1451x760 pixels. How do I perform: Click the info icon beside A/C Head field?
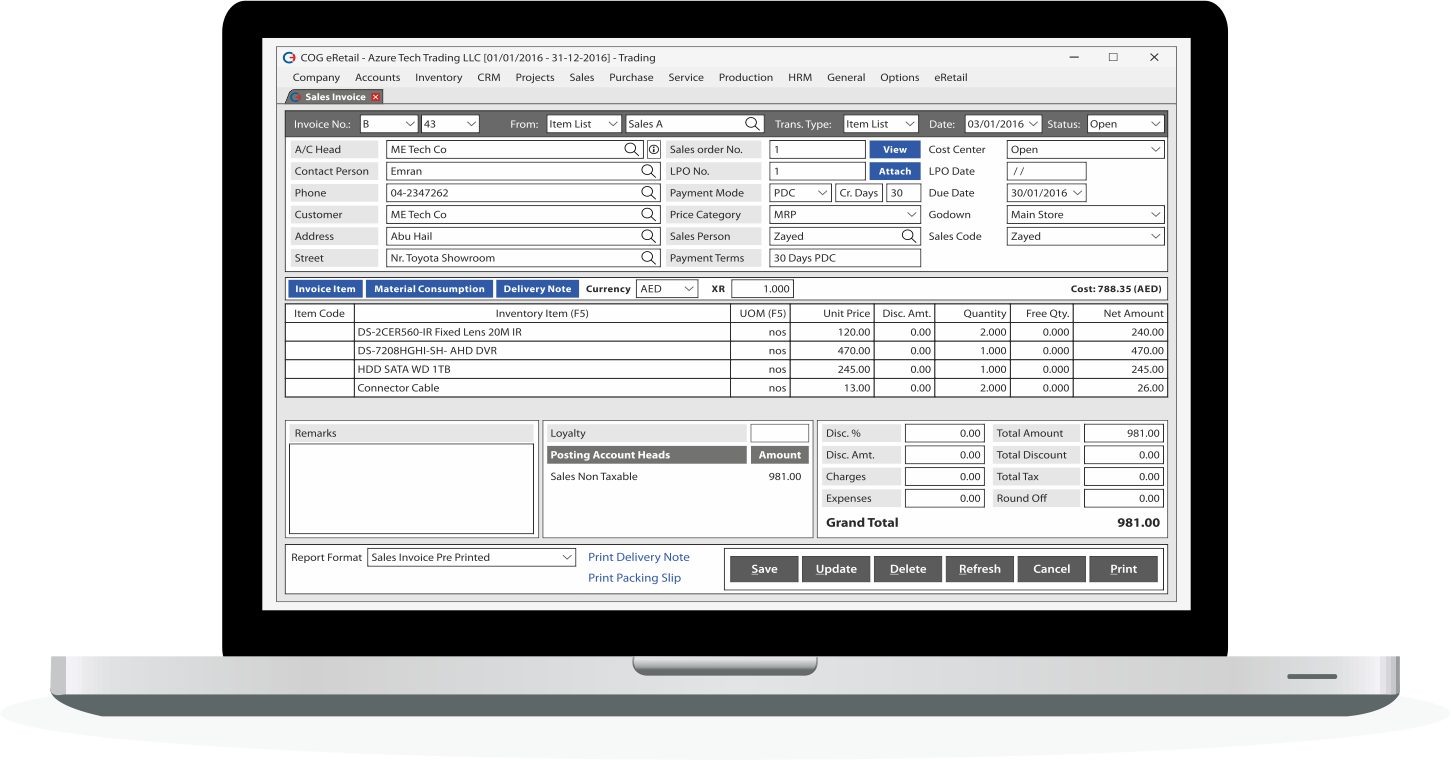click(x=651, y=149)
